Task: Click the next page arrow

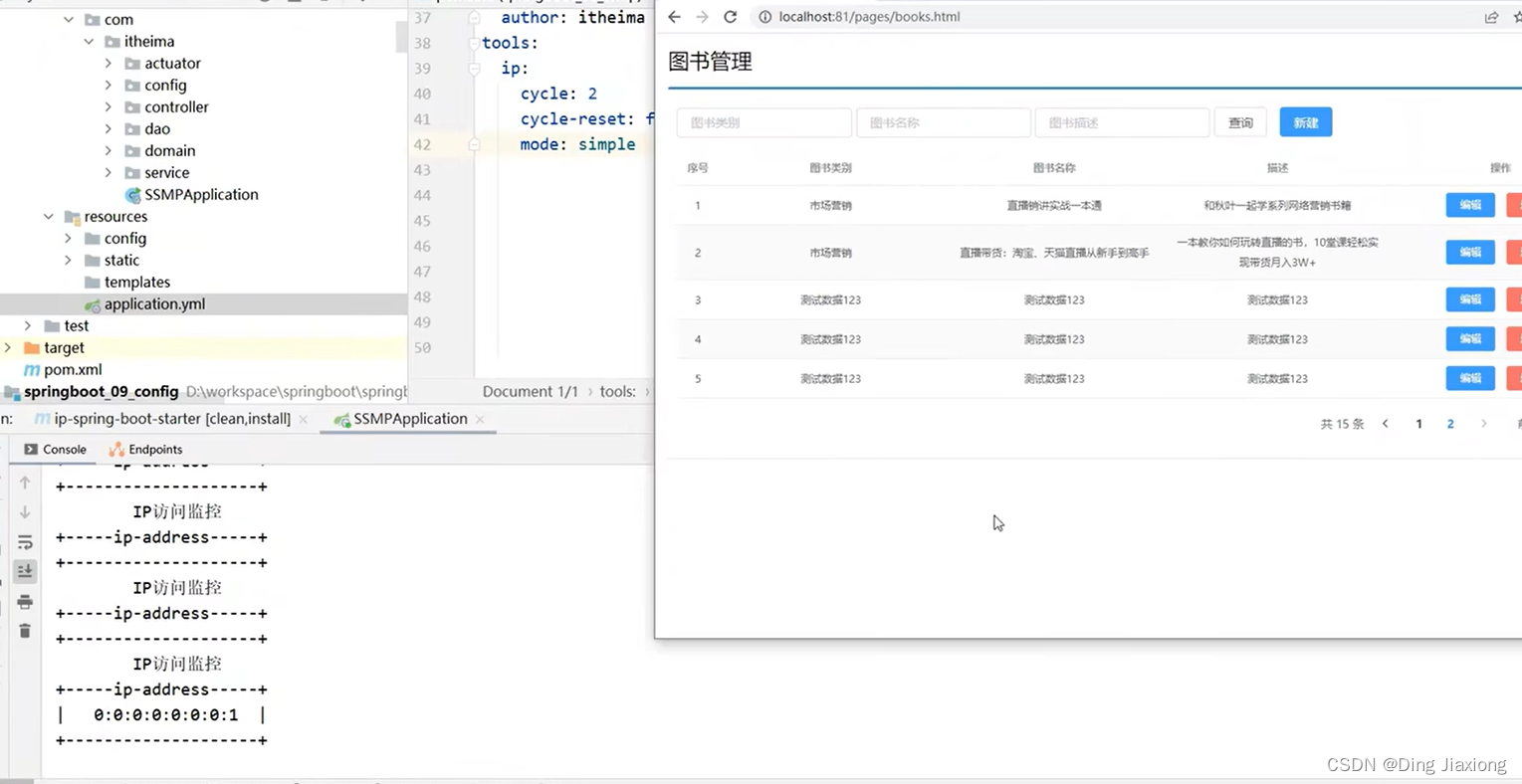Action: click(1483, 424)
